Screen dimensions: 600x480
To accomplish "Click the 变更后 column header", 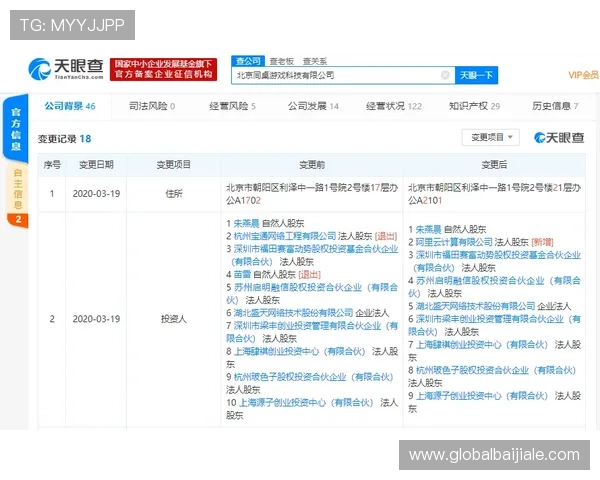I will tap(494, 165).
